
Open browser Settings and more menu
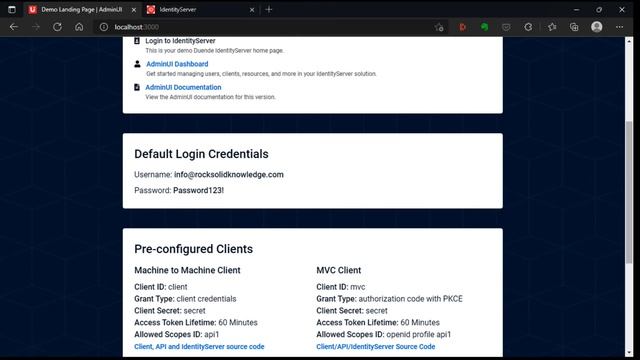click(620, 27)
